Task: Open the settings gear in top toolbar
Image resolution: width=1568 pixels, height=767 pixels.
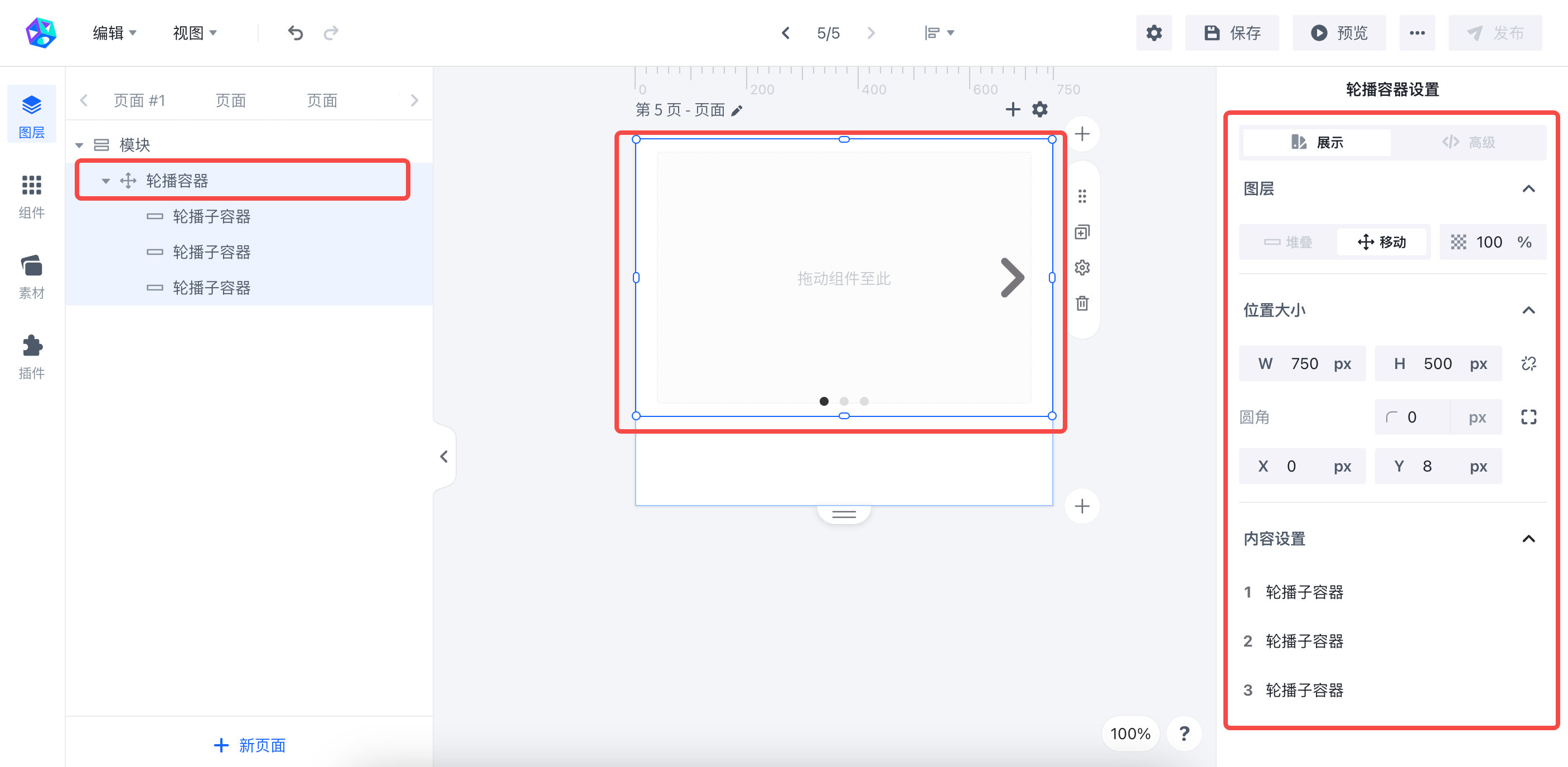Action: click(1154, 33)
